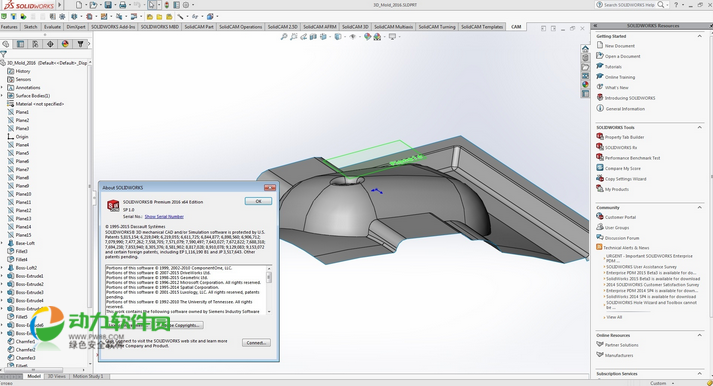Screen dimensions: 713x386
Task: Switch to the DisplayManager color ball tab
Action: [65, 44]
